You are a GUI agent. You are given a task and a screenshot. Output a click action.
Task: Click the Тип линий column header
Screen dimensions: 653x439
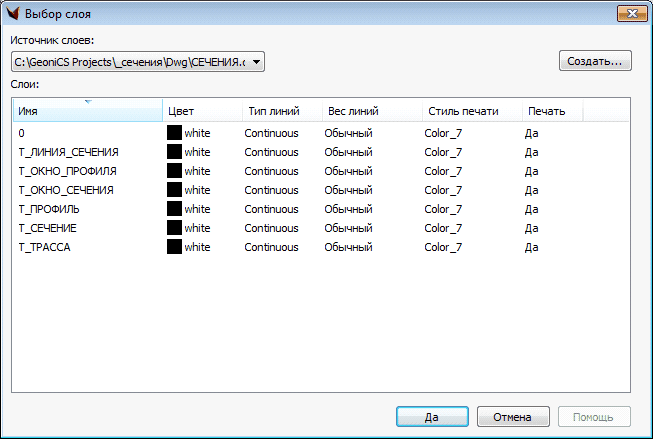click(x=281, y=111)
